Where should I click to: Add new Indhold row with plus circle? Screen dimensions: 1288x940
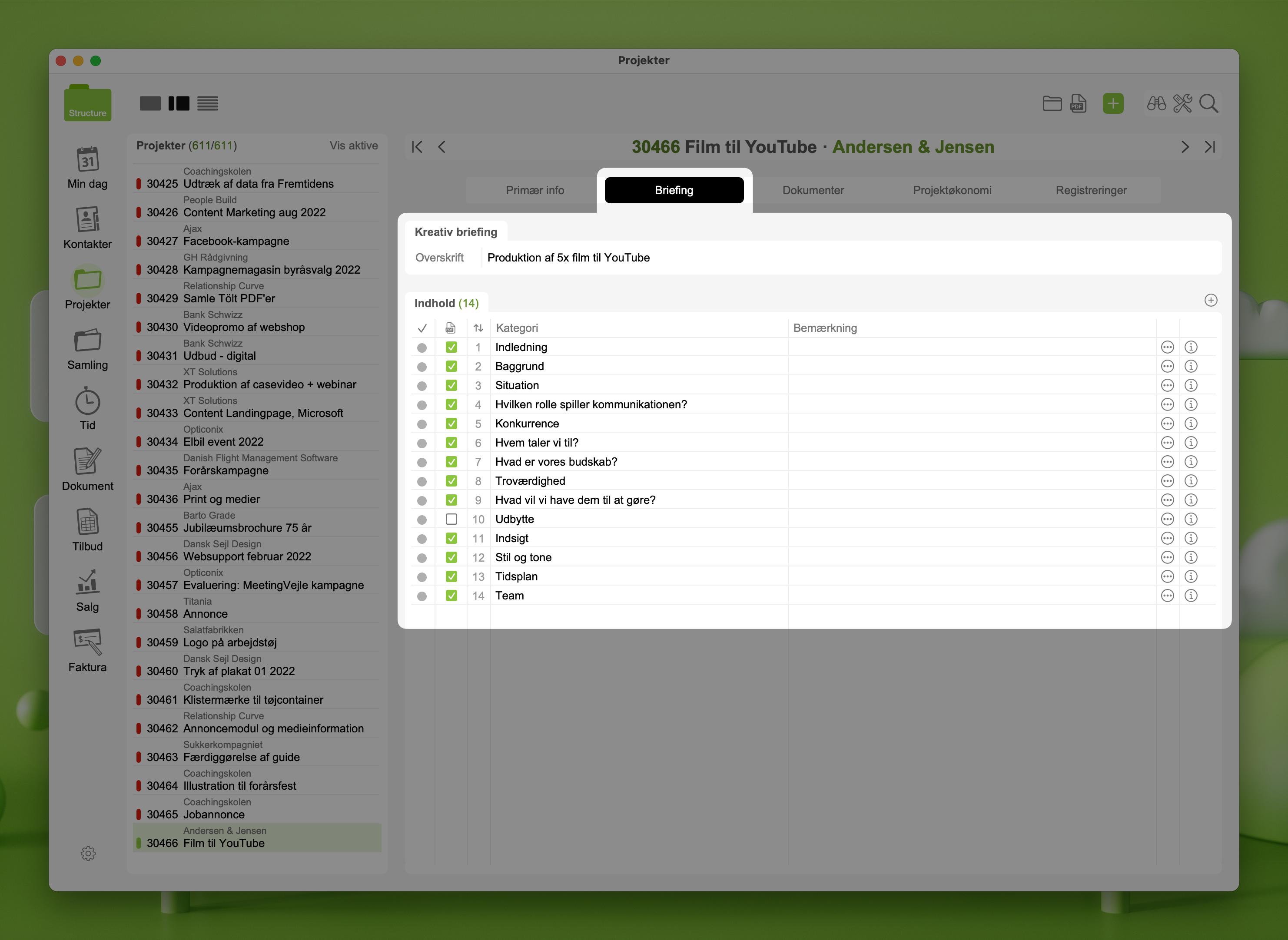tap(1211, 301)
